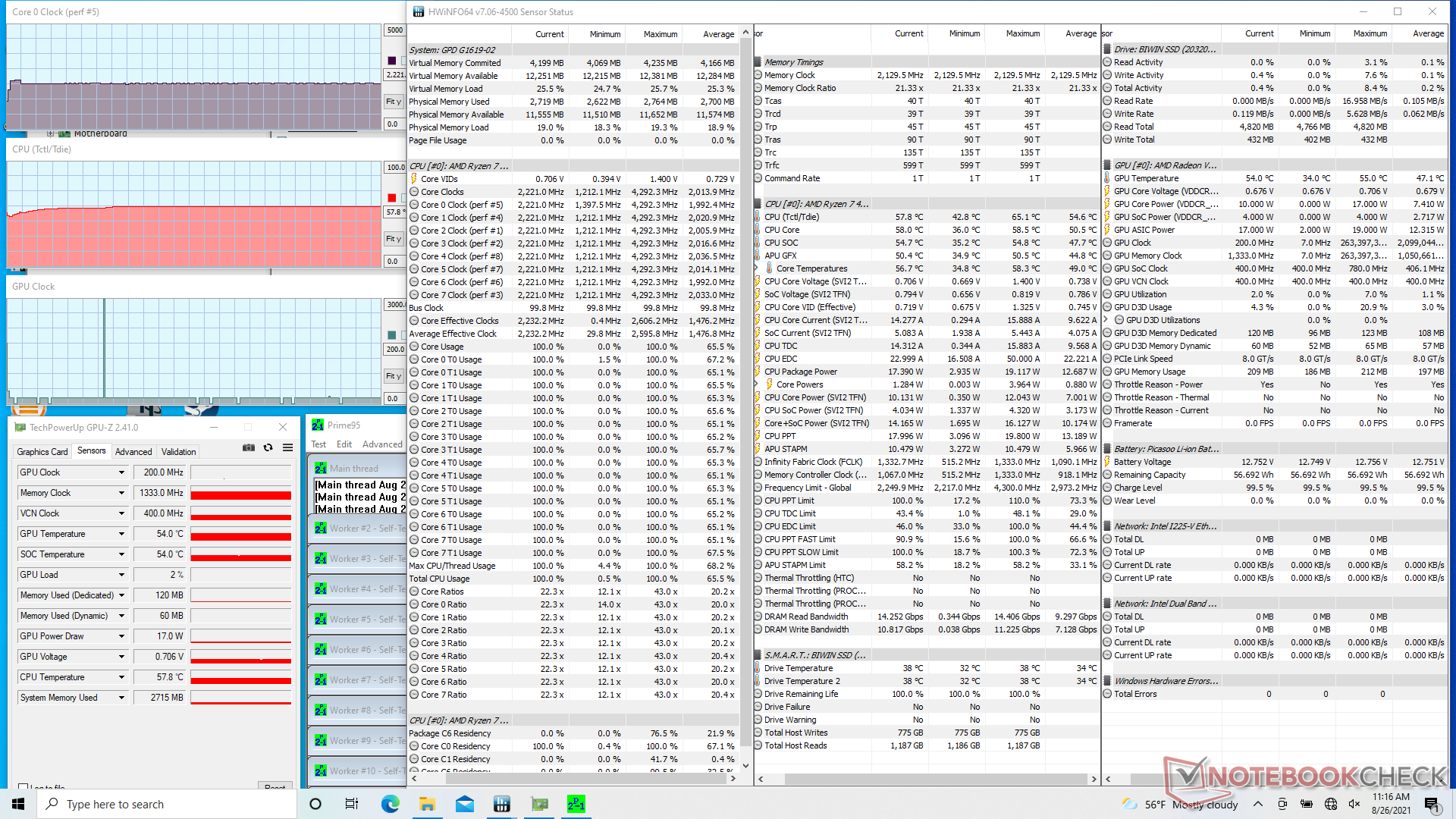Screen dimensions: 1456x819
Task: Click the Mail icon in the taskbar
Action: pyautogui.click(x=464, y=804)
